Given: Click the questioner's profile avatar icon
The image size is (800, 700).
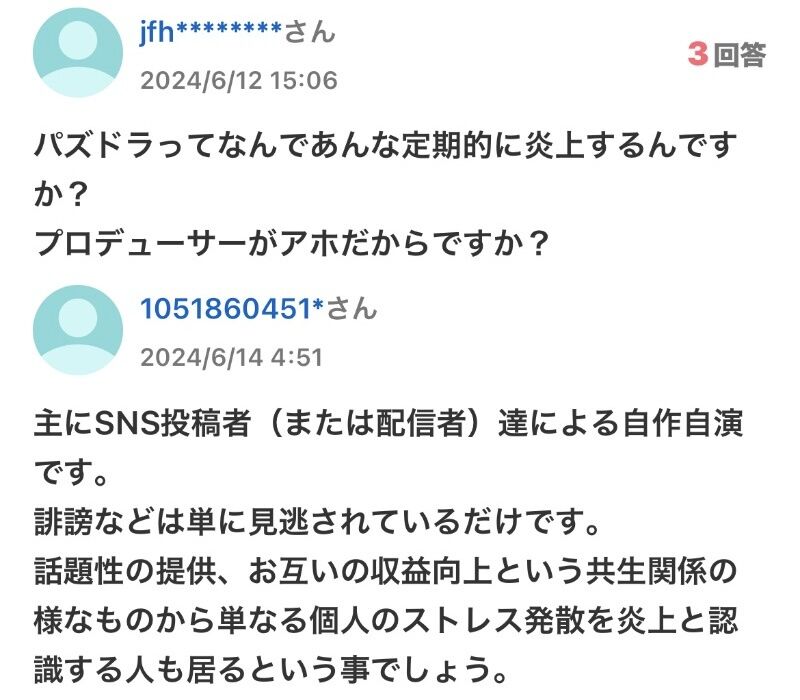Looking at the screenshot, I should pyautogui.click(x=78, y=53).
